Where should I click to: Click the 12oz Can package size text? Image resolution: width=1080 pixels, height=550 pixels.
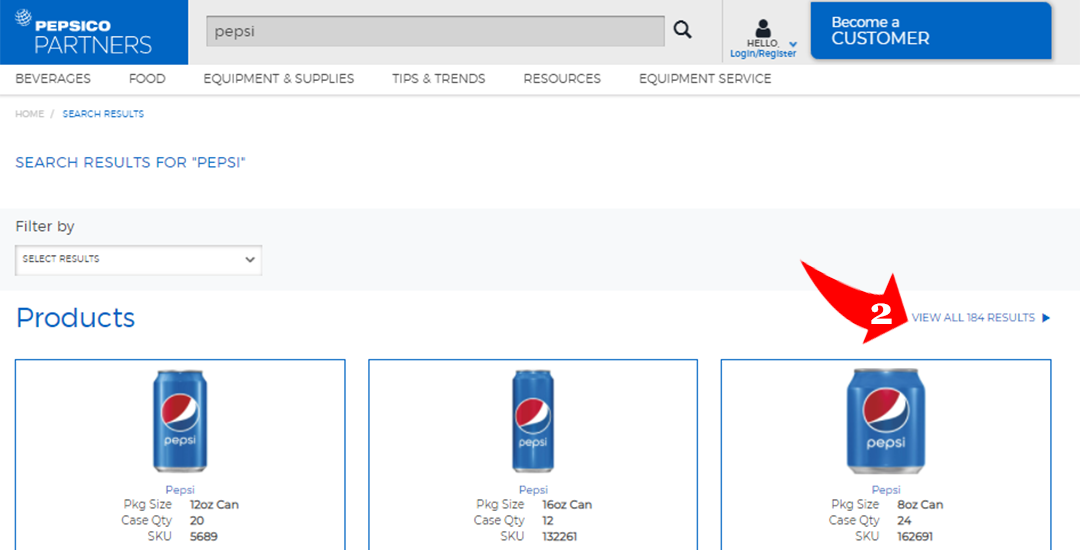point(214,505)
